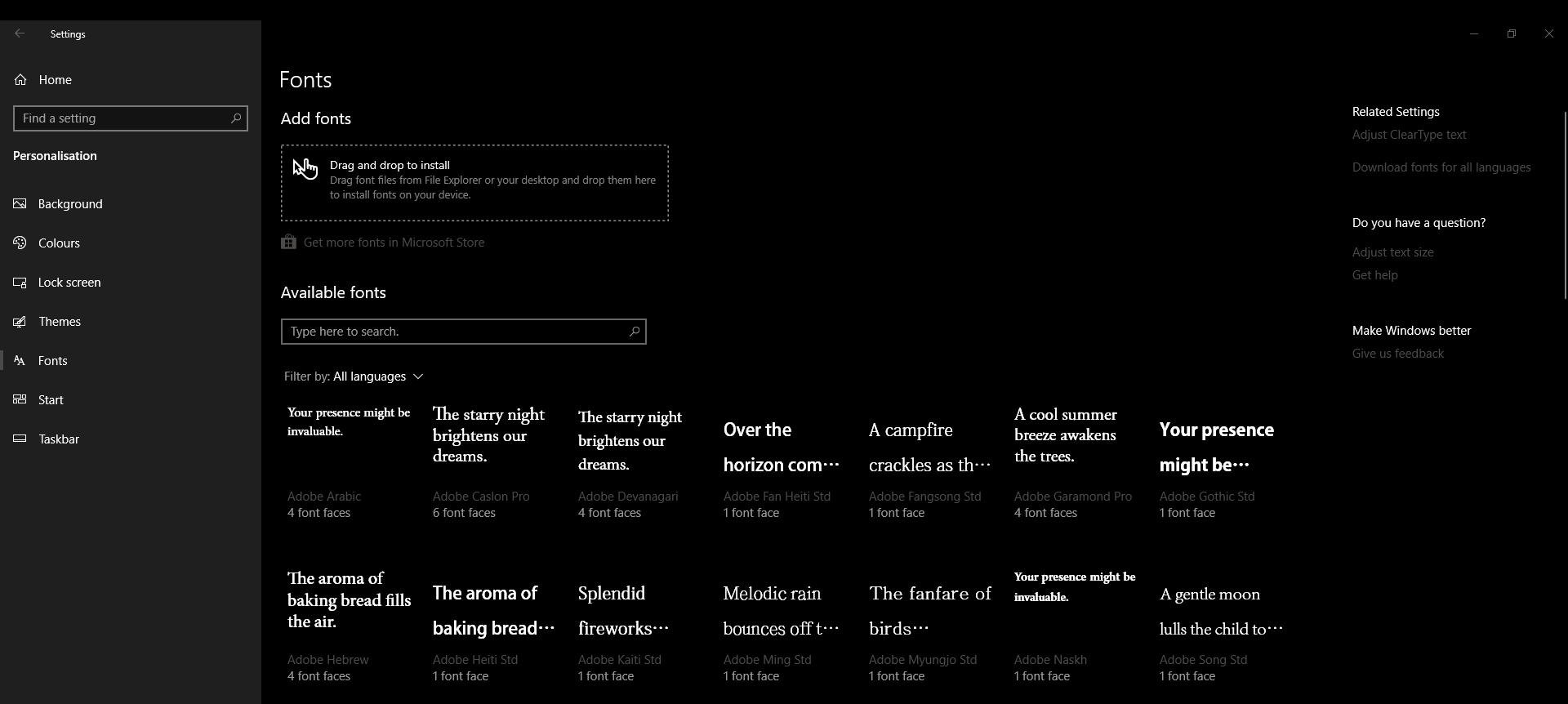Click the drag and drop install area
1568x704 pixels.
click(474, 183)
